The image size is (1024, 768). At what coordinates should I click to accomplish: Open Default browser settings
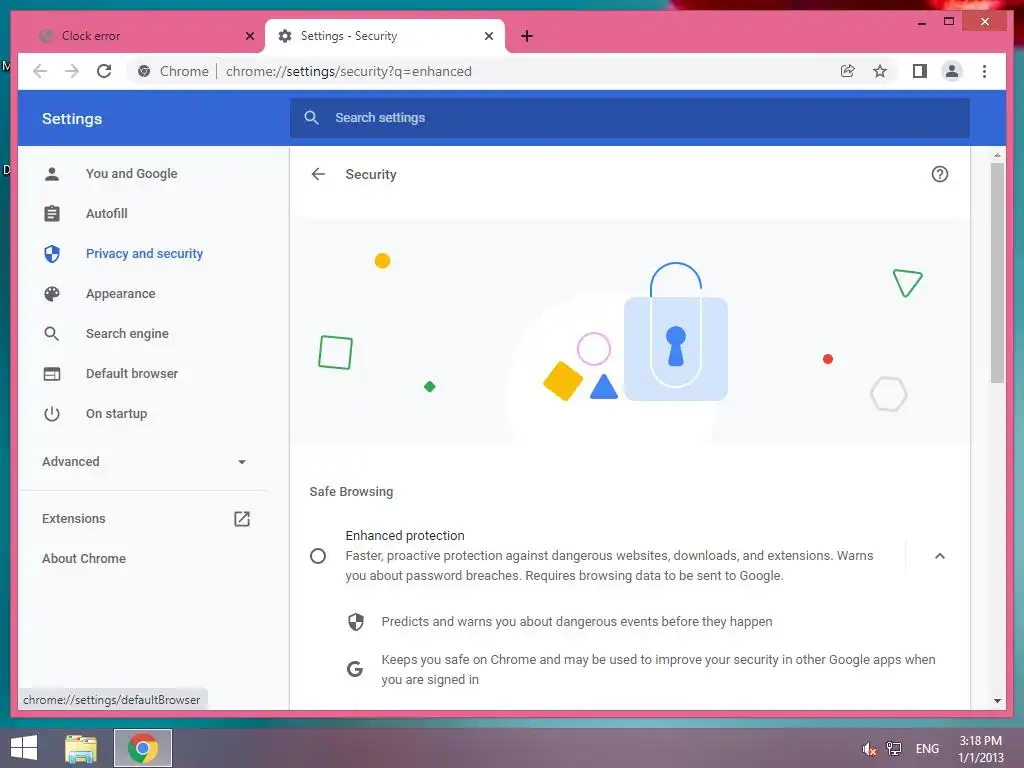(132, 374)
